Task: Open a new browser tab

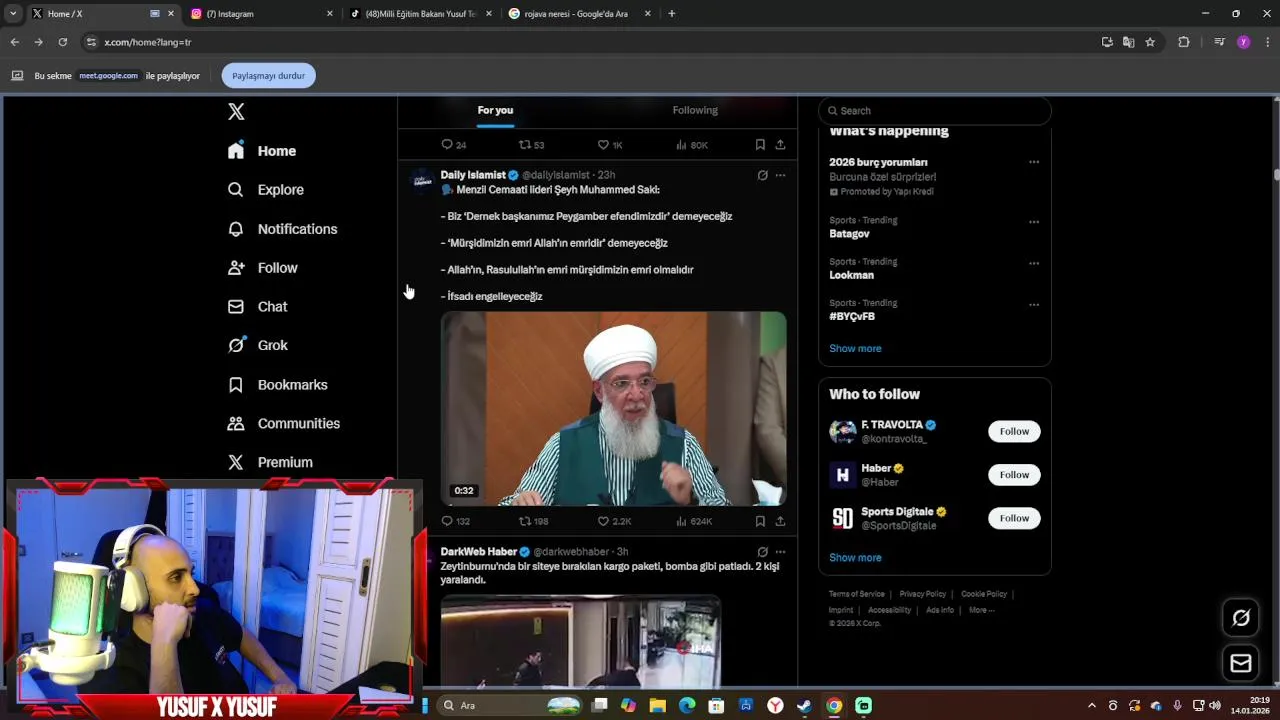Action: [x=671, y=14]
